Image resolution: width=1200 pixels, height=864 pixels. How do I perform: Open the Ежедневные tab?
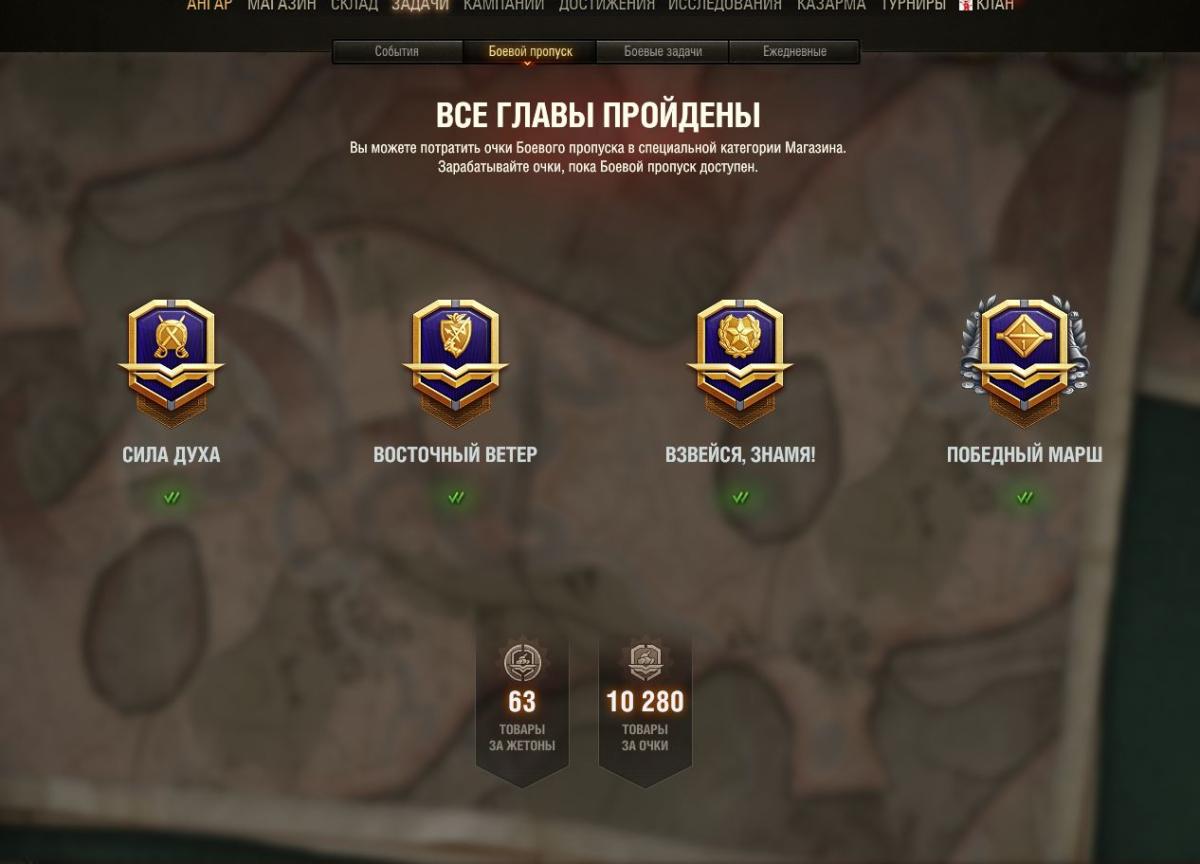pos(794,52)
